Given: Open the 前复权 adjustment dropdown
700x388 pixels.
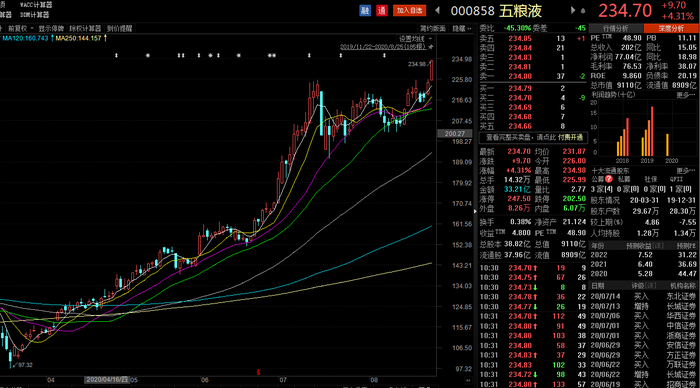Looking at the screenshot, I should tap(21, 29).
